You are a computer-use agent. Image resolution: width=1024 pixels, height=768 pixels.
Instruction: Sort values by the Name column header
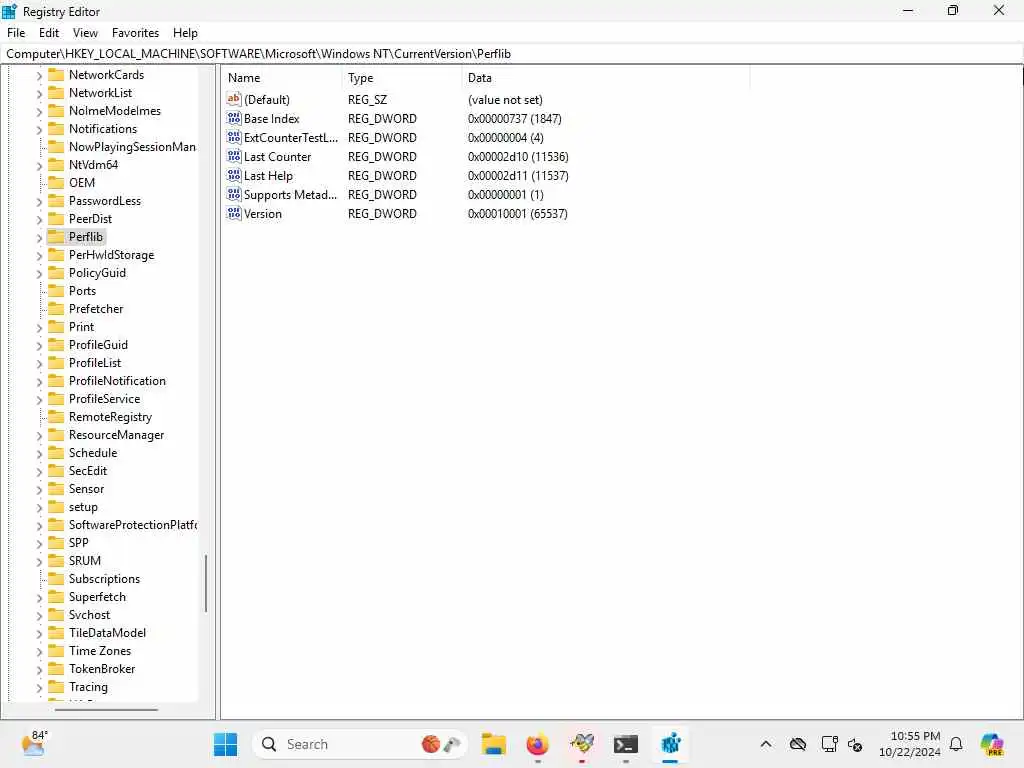tap(281, 78)
